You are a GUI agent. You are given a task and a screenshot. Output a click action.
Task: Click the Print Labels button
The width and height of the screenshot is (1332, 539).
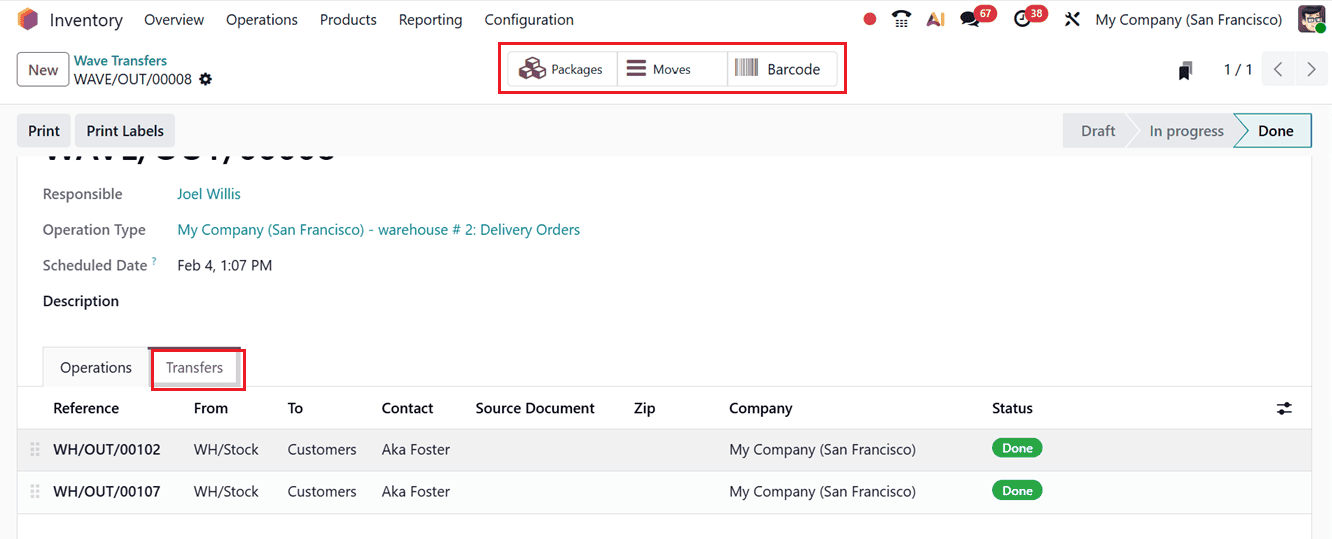(x=125, y=131)
